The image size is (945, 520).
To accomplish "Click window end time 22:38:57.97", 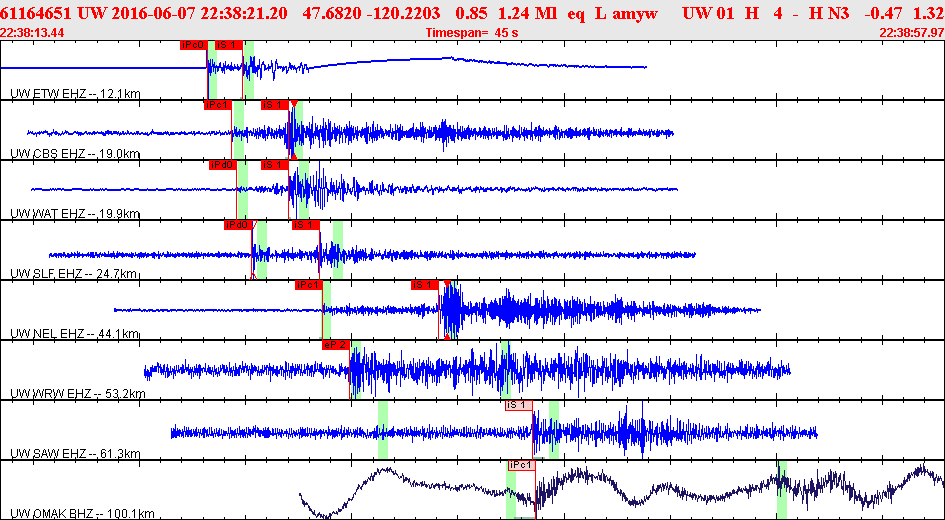I will pyautogui.click(x=912, y=33).
